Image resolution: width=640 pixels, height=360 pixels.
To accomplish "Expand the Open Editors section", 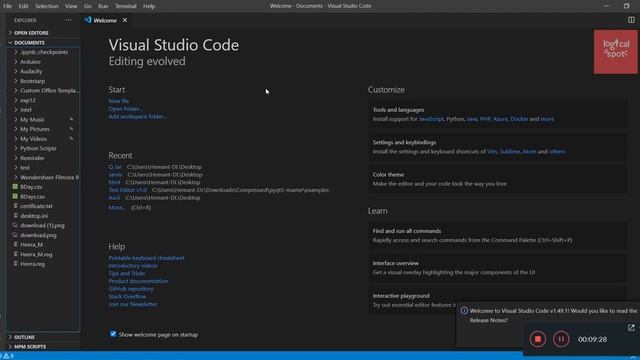I will 31,33.
